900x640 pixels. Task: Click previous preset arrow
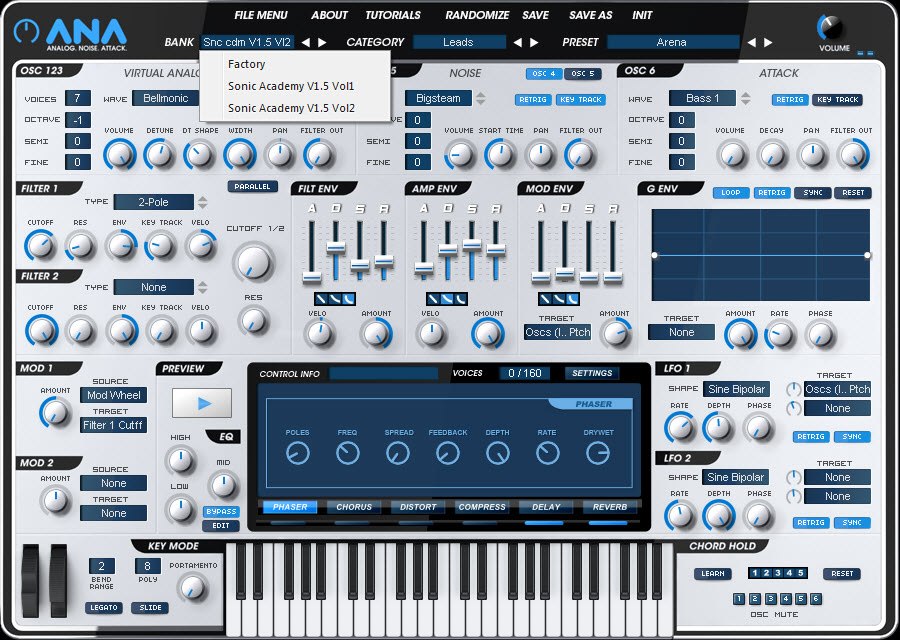(x=751, y=42)
